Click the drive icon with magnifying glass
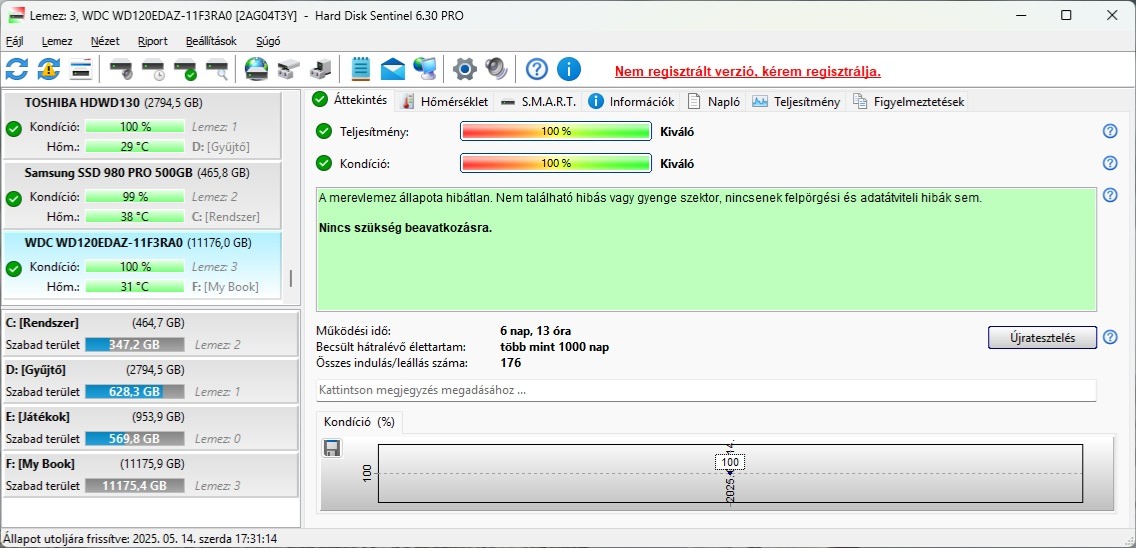Image resolution: width=1136 pixels, height=548 pixels. pyautogui.click(x=217, y=70)
